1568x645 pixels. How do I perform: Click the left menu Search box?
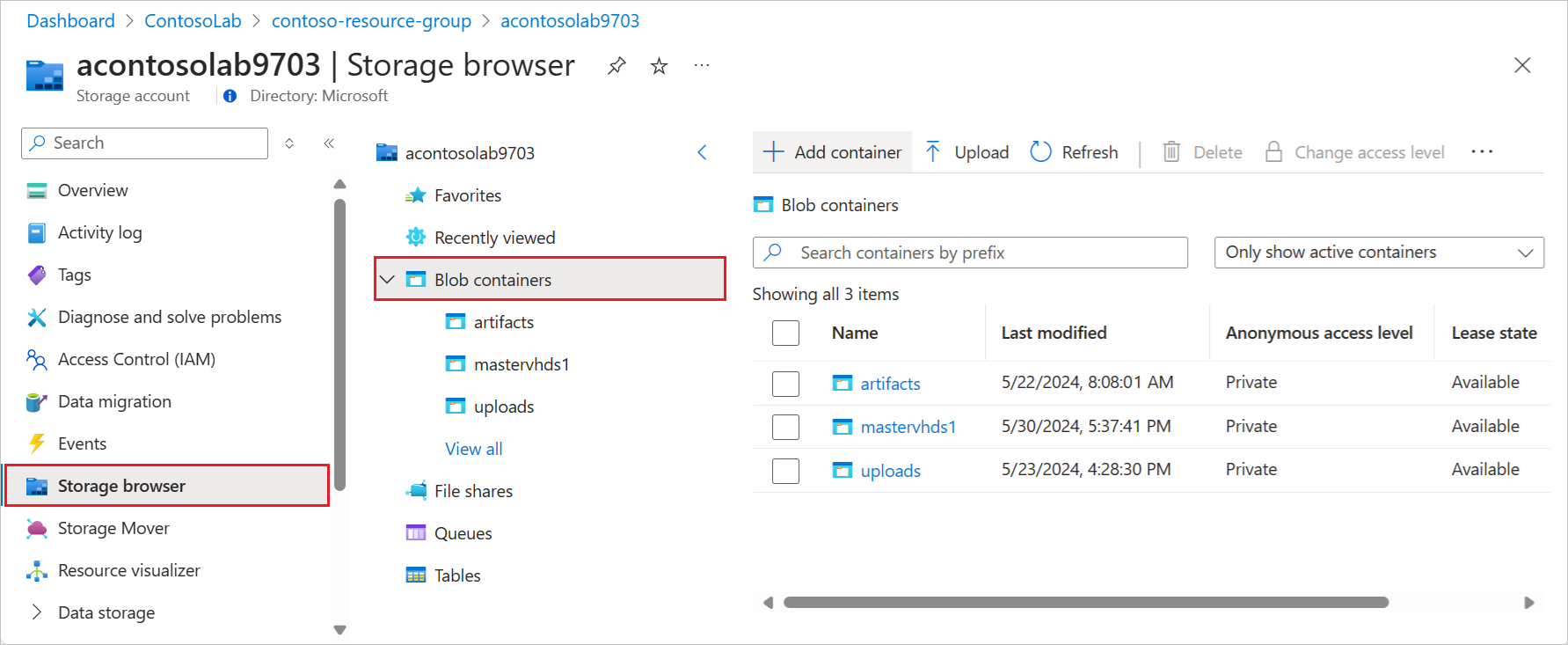[144, 143]
